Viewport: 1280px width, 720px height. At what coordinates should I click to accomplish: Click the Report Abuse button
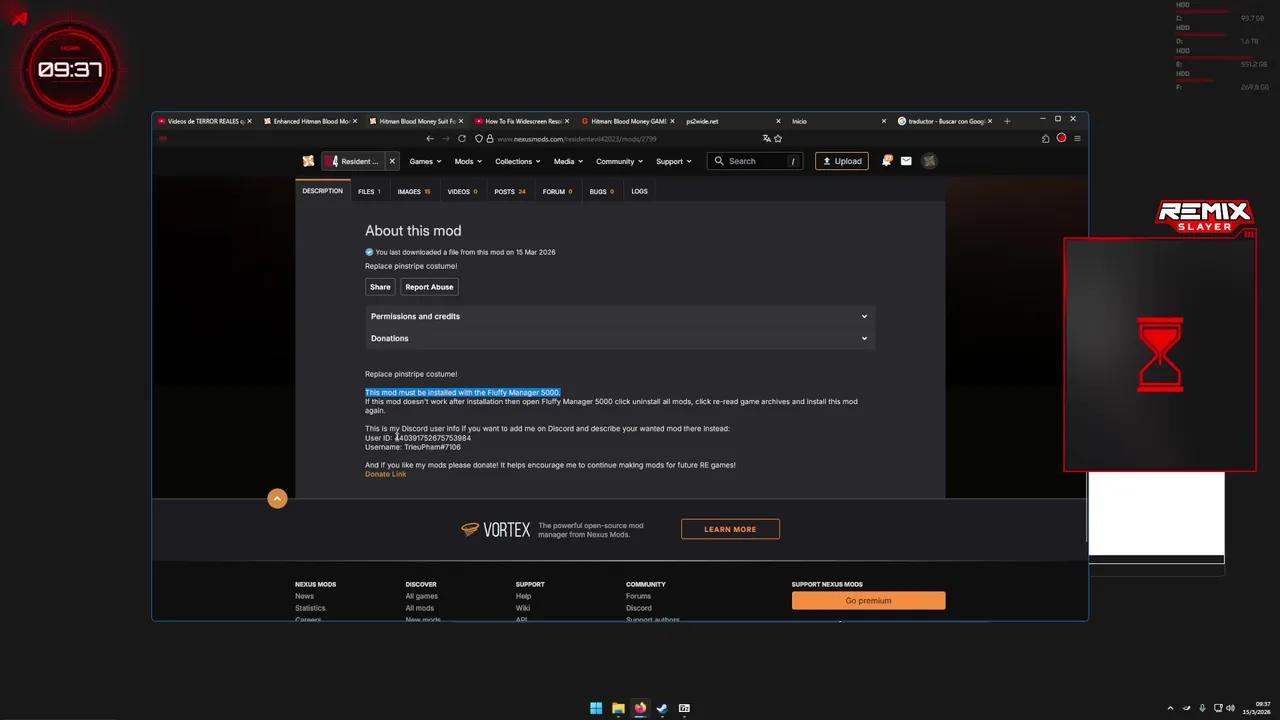point(429,287)
